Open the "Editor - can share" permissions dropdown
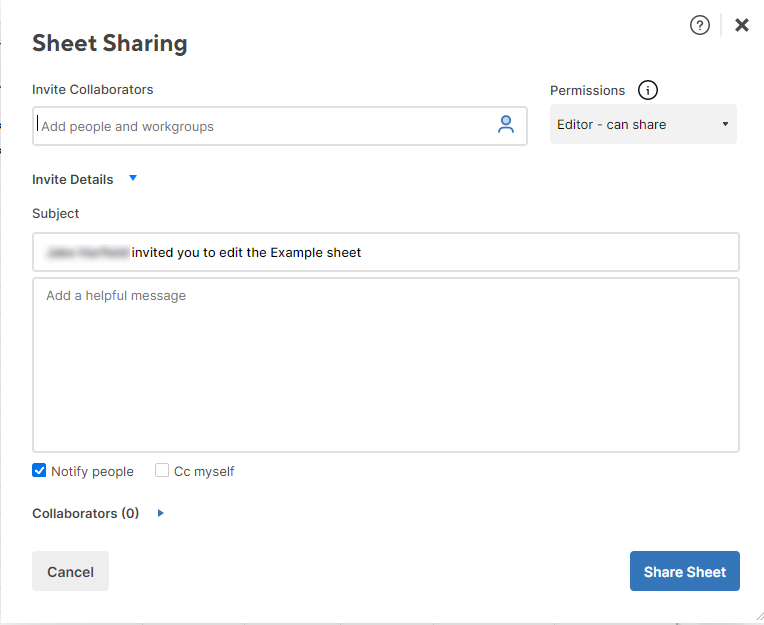764x625 pixels. [x=642, y=125]
